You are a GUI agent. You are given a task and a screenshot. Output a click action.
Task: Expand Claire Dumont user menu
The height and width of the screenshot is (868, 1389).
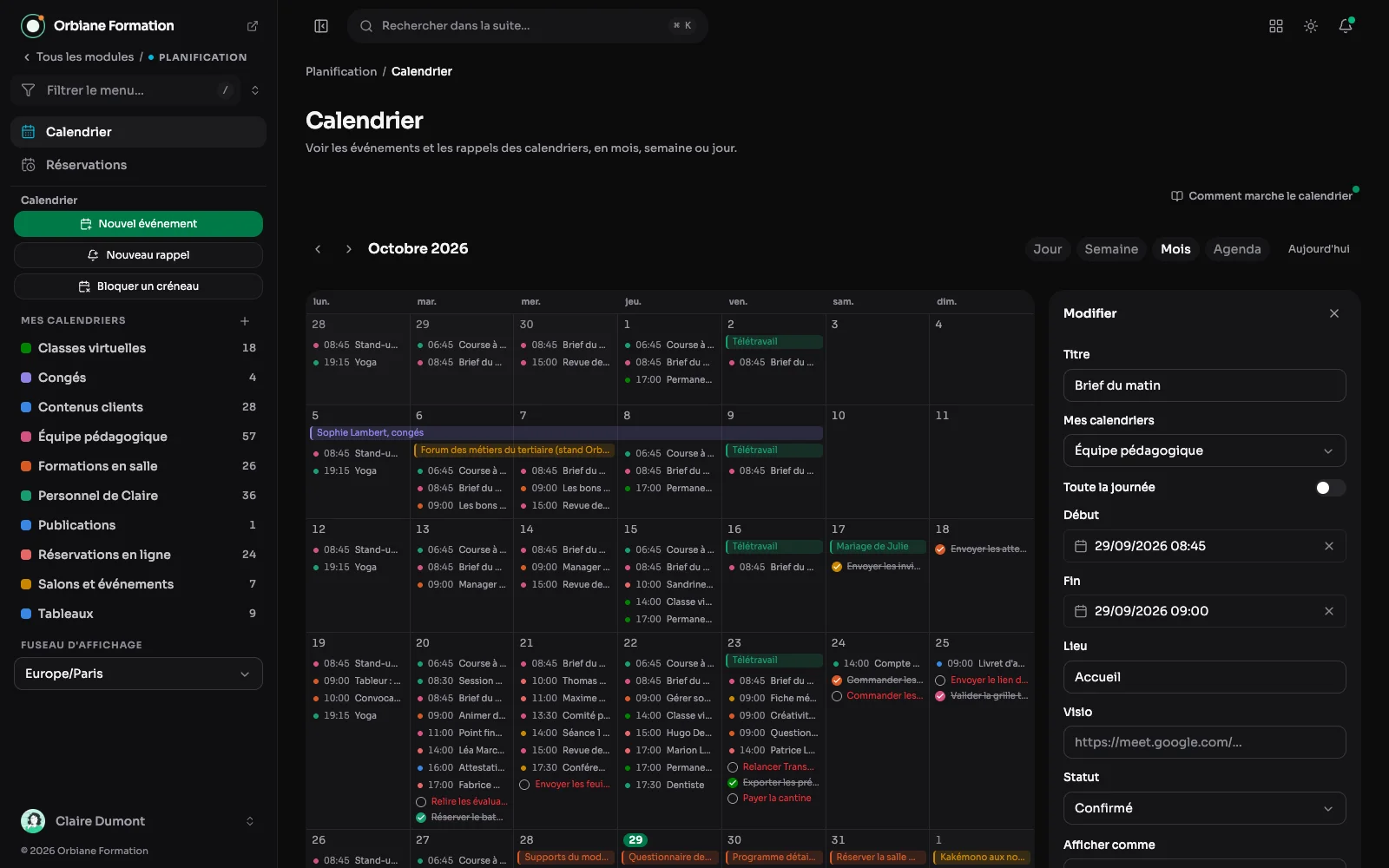pos(139,821)
